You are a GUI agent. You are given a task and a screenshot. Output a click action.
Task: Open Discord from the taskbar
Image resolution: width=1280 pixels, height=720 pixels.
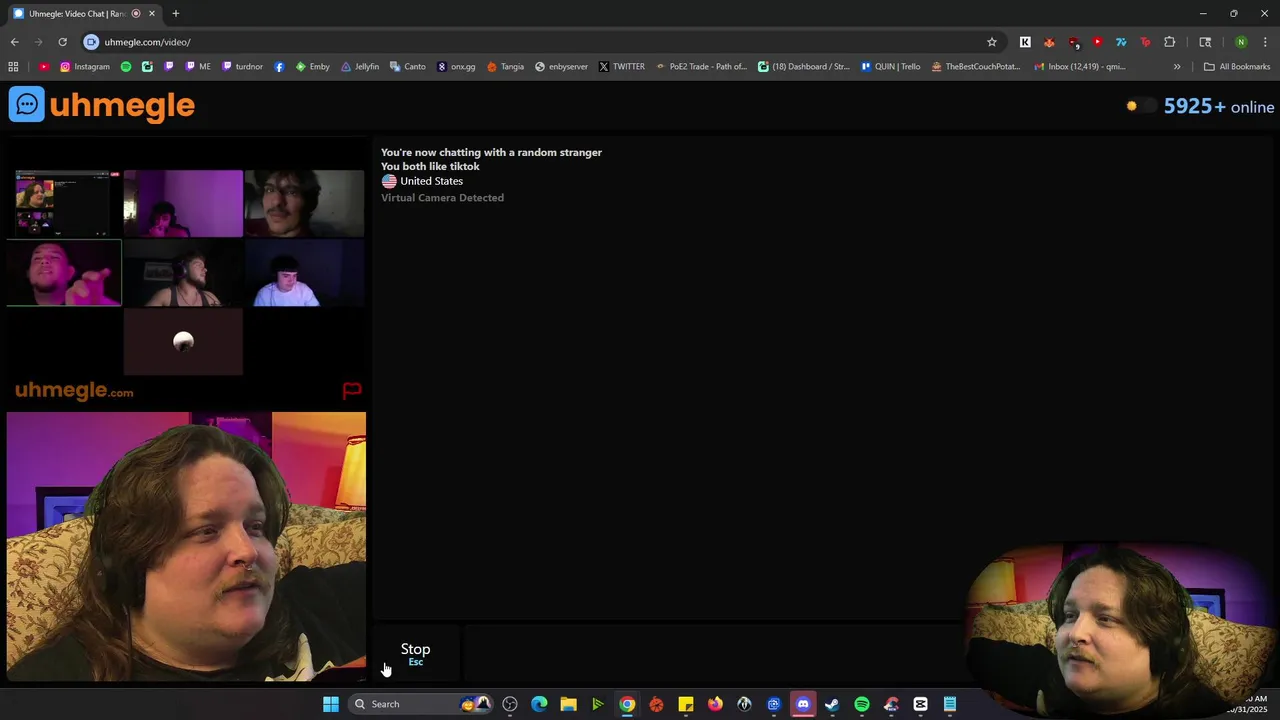(x=803, y=704)
